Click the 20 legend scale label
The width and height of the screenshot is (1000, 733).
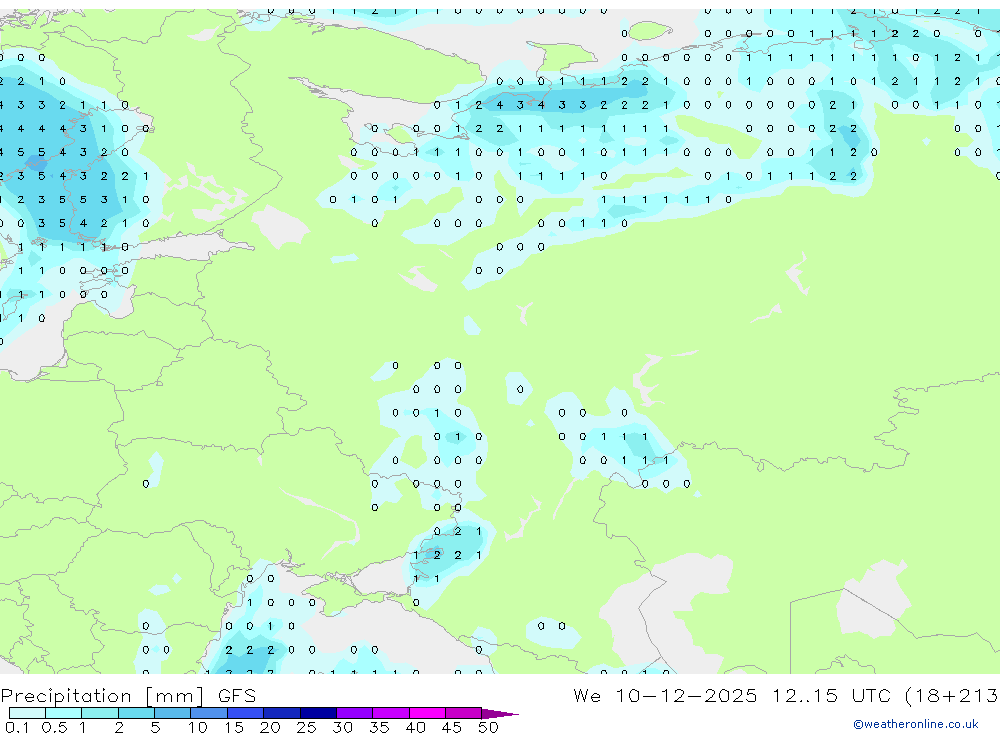[270, 727]
